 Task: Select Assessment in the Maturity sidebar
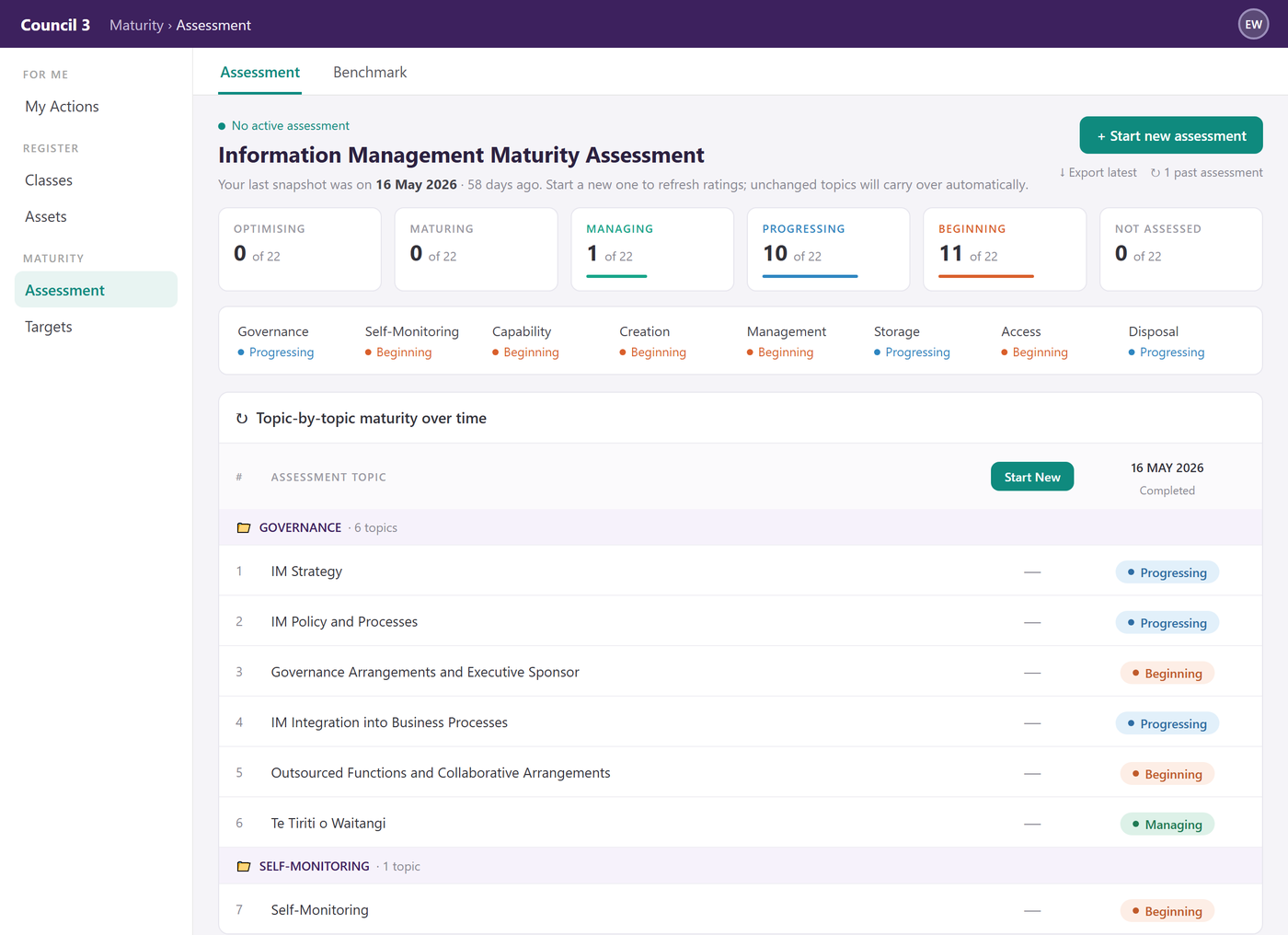(96, 290)
